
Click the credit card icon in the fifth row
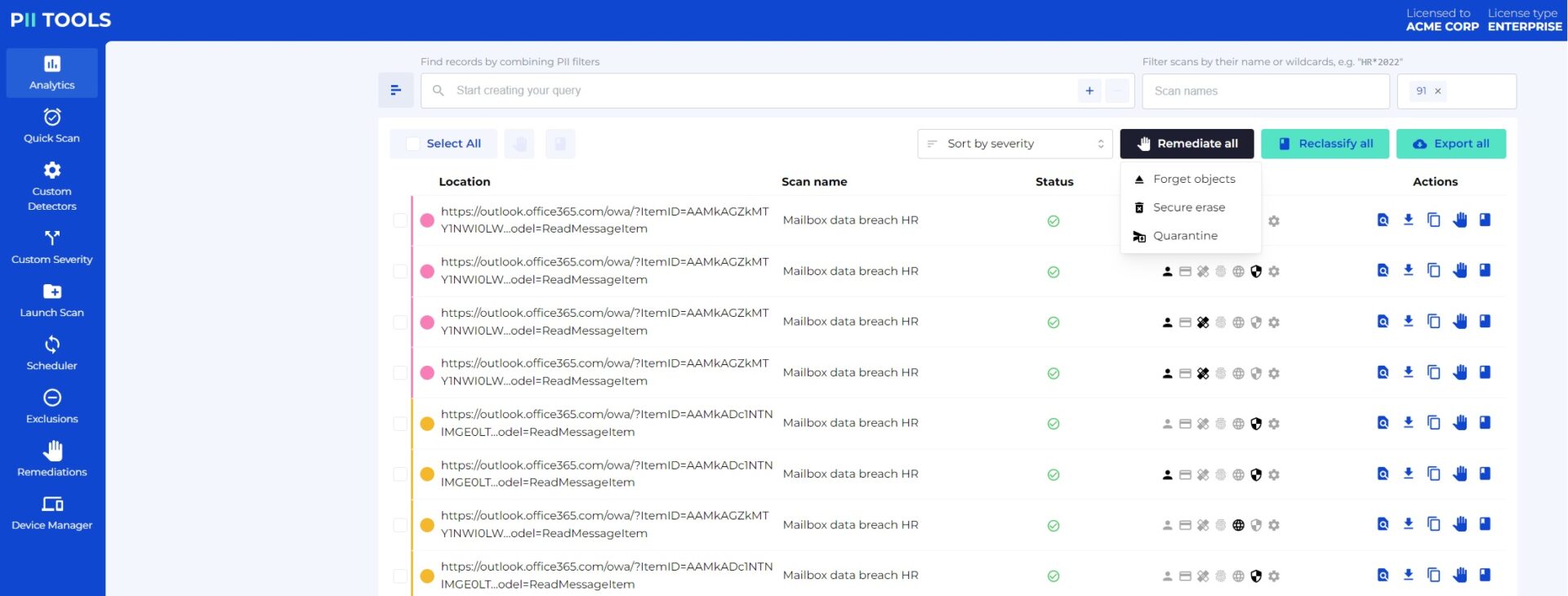pyautogui.click(x=1185, y=424)
